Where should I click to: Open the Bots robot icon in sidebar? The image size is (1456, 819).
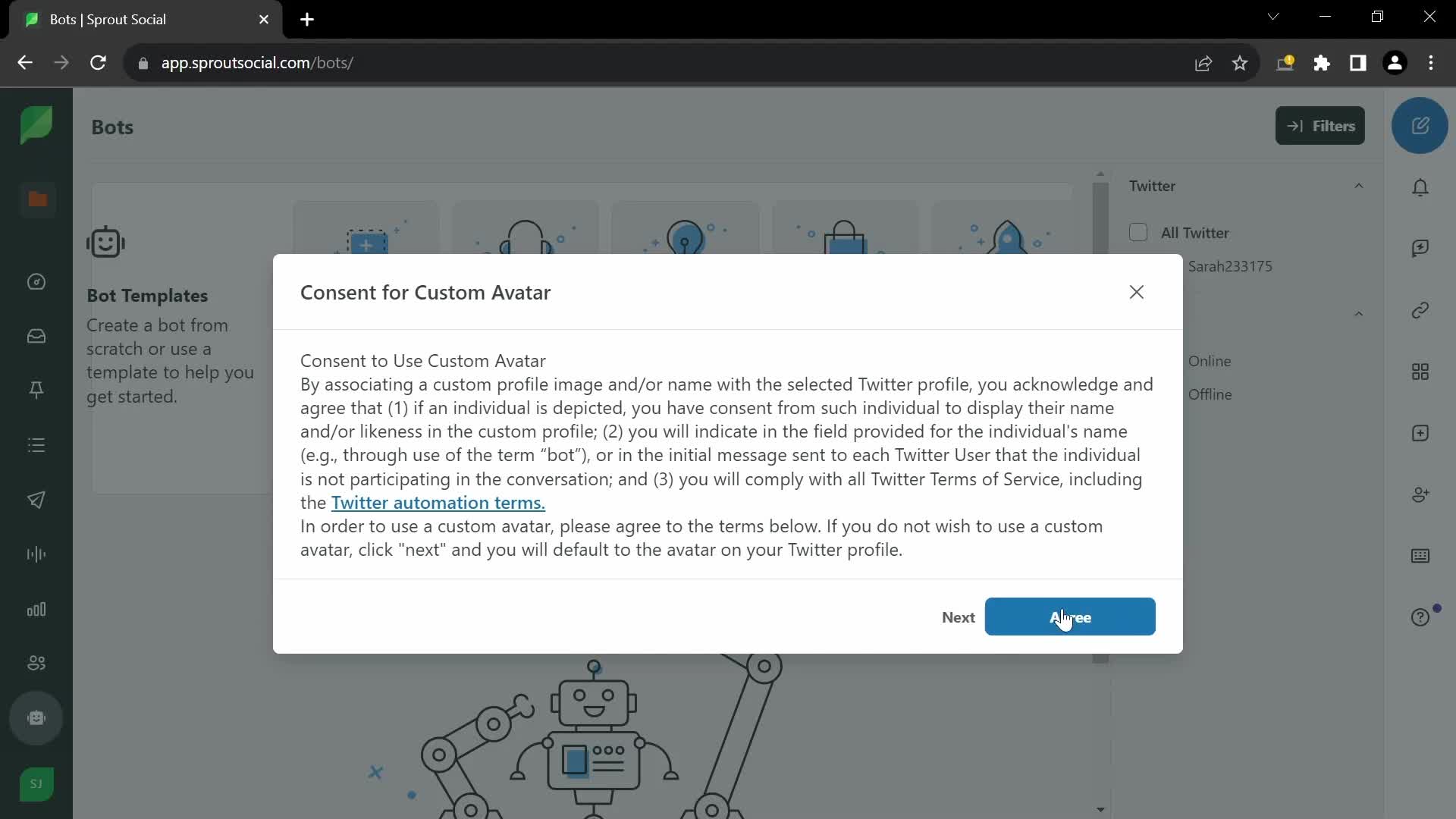point(36,718)
